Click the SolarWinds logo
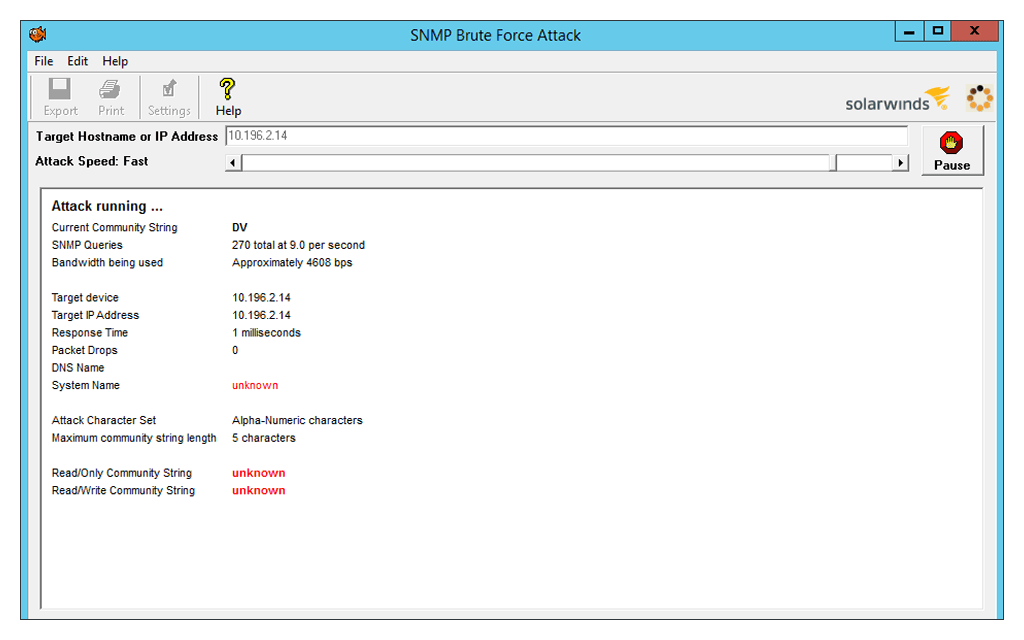1024x640 pixels. pyautogui.click(x=897, y=99)
